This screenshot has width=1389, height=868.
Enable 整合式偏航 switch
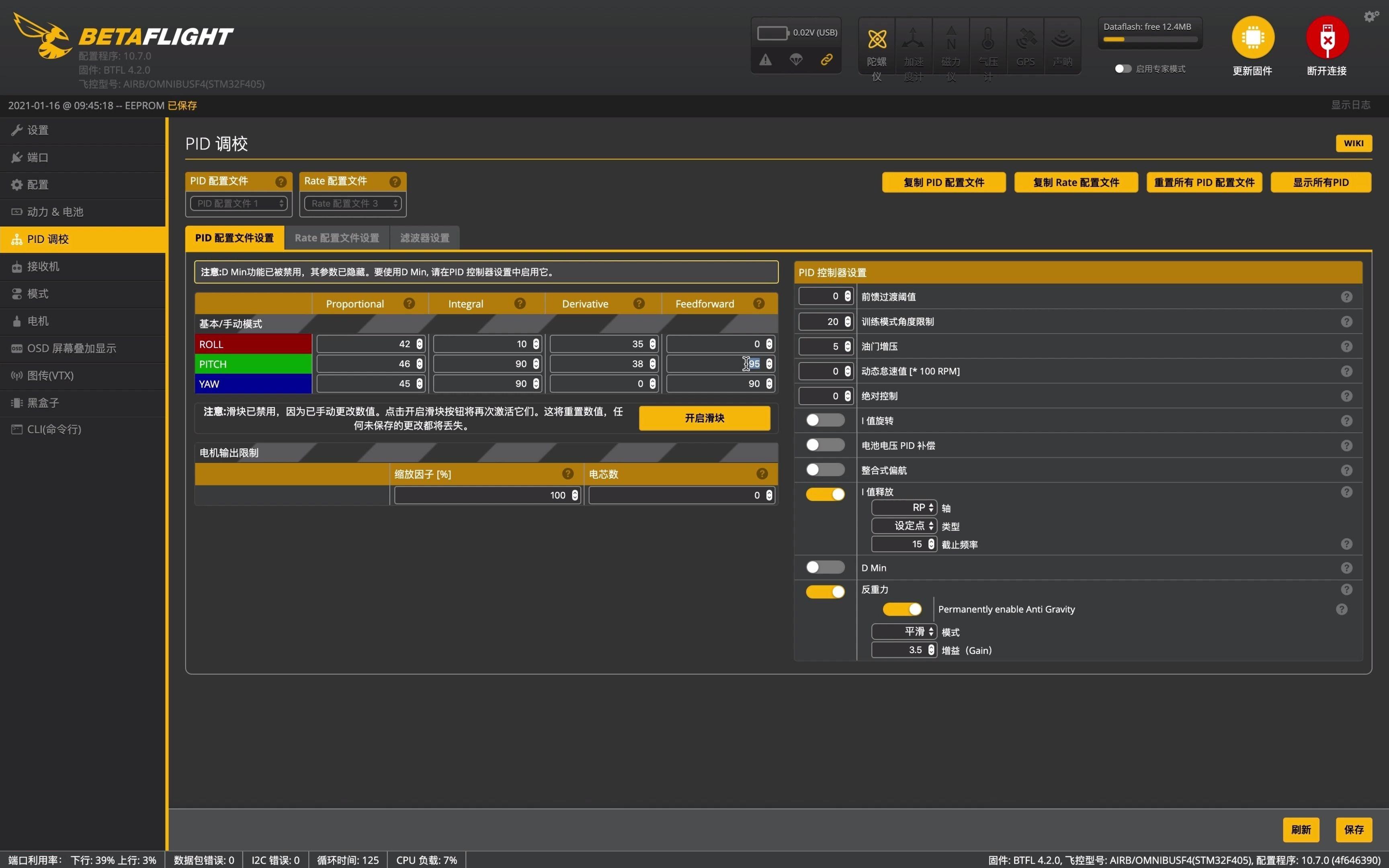point(826,470)
